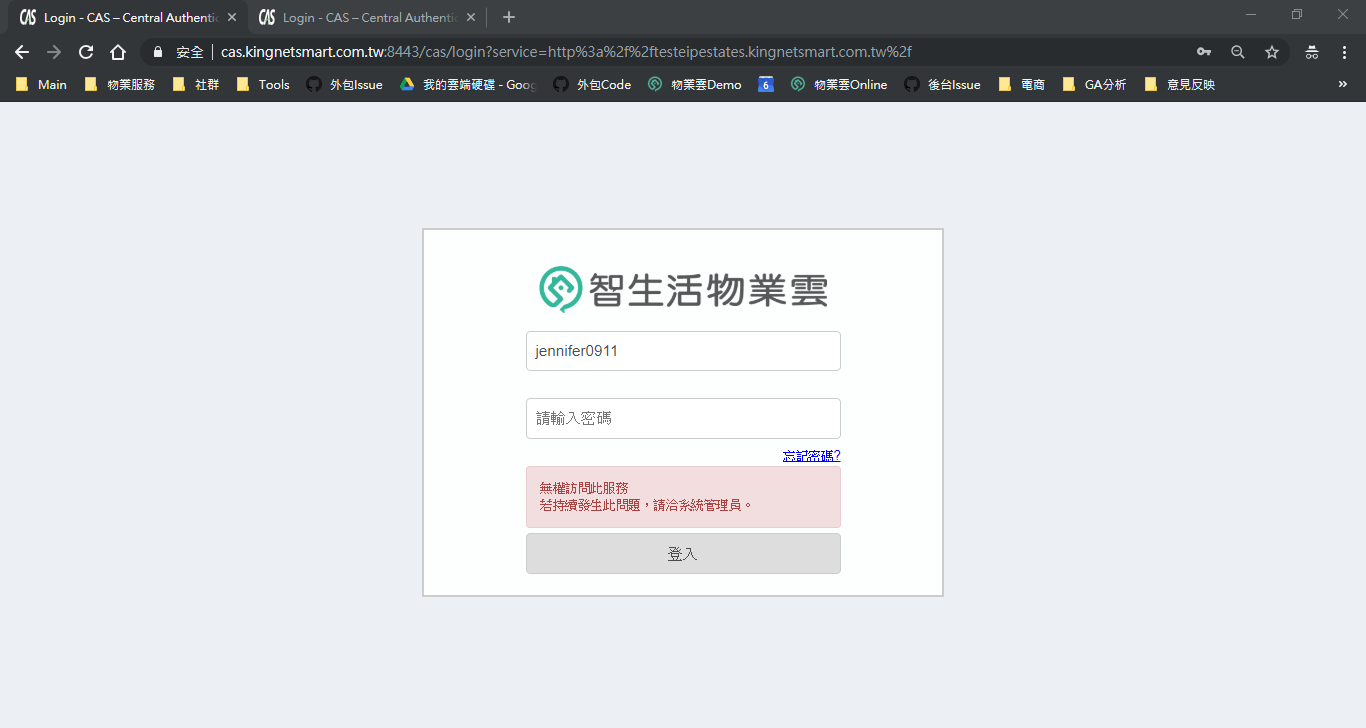Screen dimensions: 1366x728
Task: Open the 外包Issue GitHub bookmark
Action: pos(344,85)
